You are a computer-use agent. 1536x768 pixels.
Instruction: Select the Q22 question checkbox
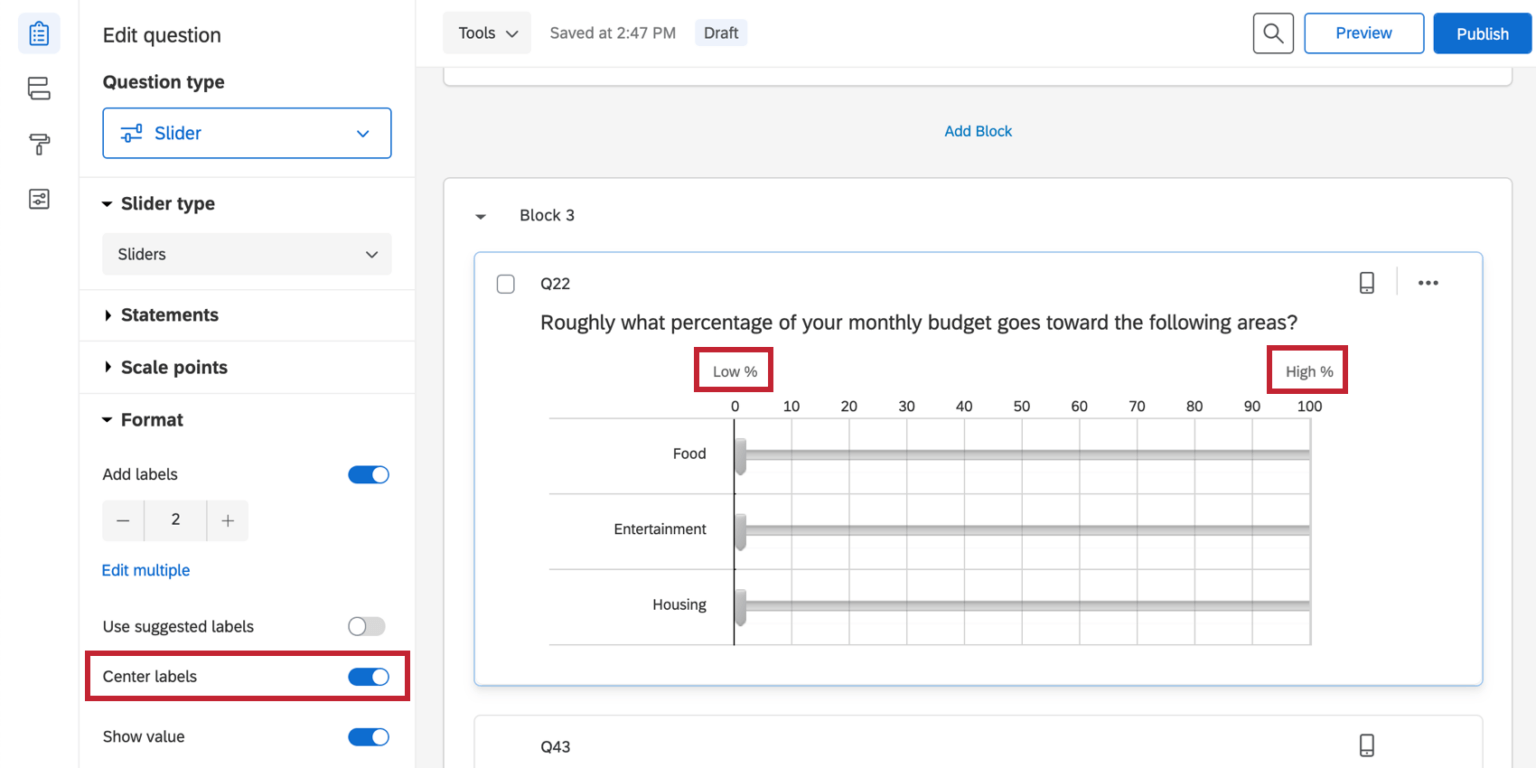pyautogui.click(x=506, y=284)
